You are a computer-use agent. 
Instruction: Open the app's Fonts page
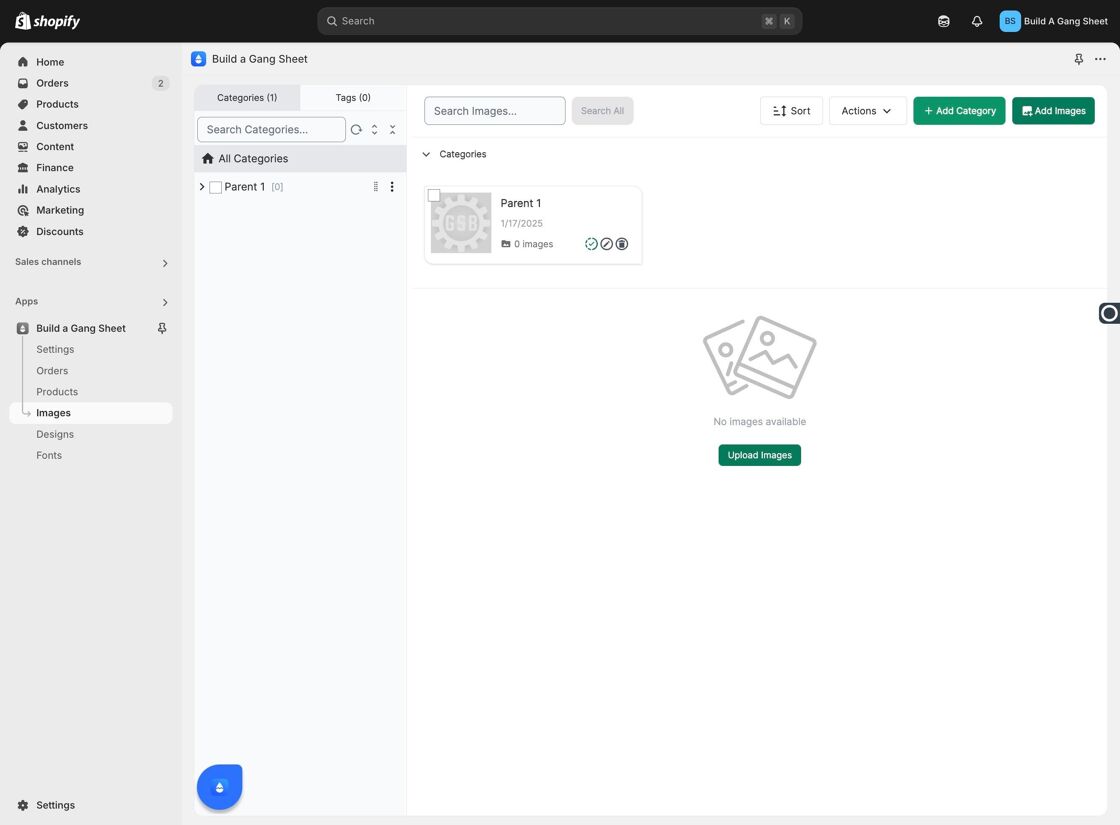(49, 456)
